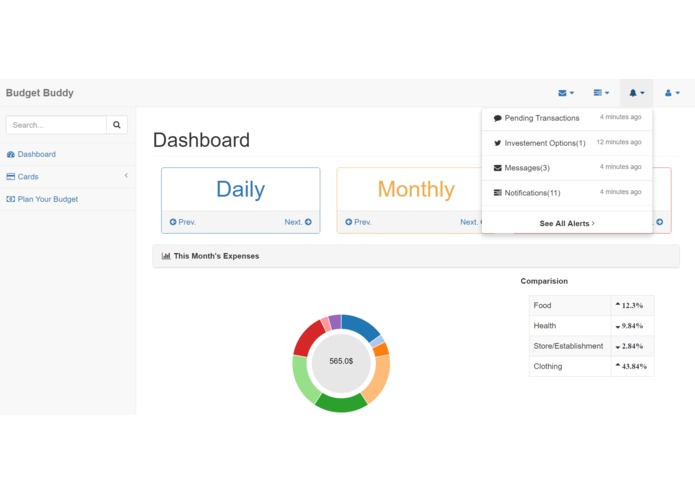
Task: Select the dark green donut segment
Action: point(341,403)
